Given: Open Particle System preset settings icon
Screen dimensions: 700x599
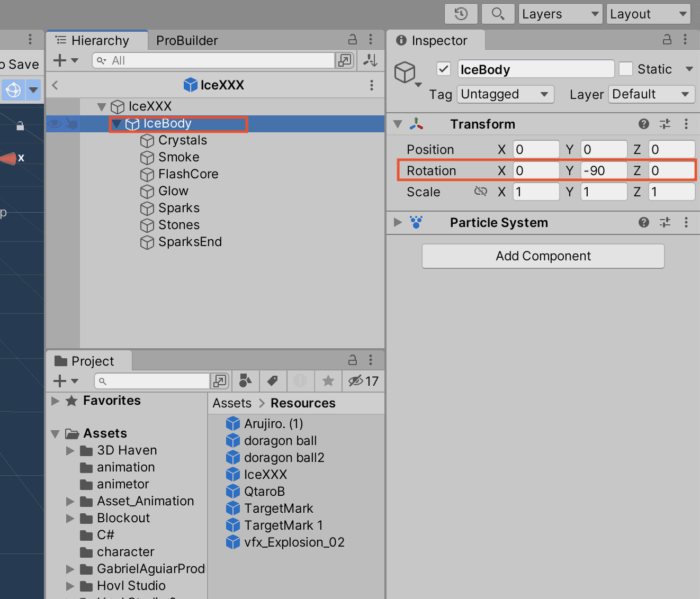Looking at the screenshot, I should (x=665, y=222).
